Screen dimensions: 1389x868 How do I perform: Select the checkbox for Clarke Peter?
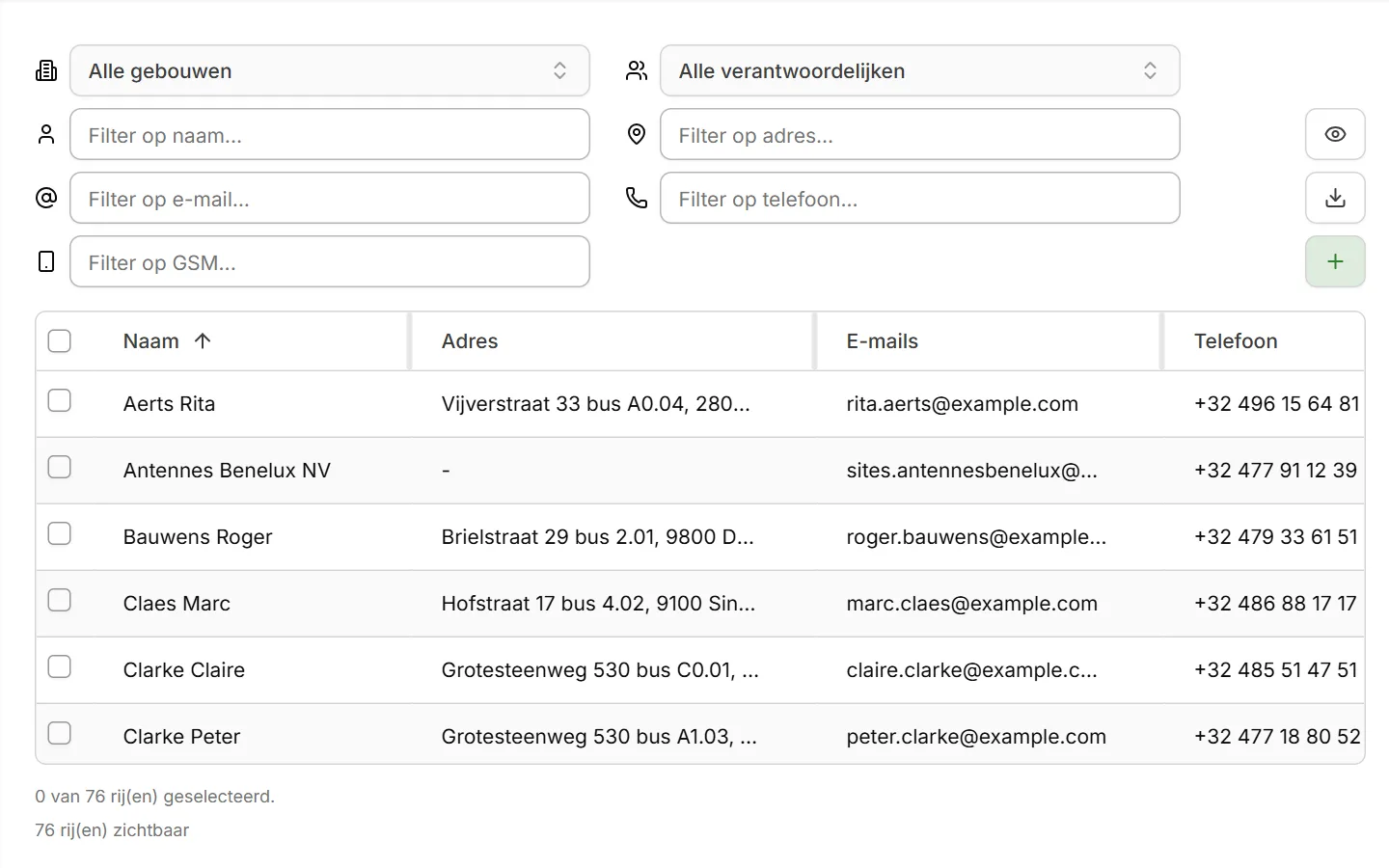(60, 733)
